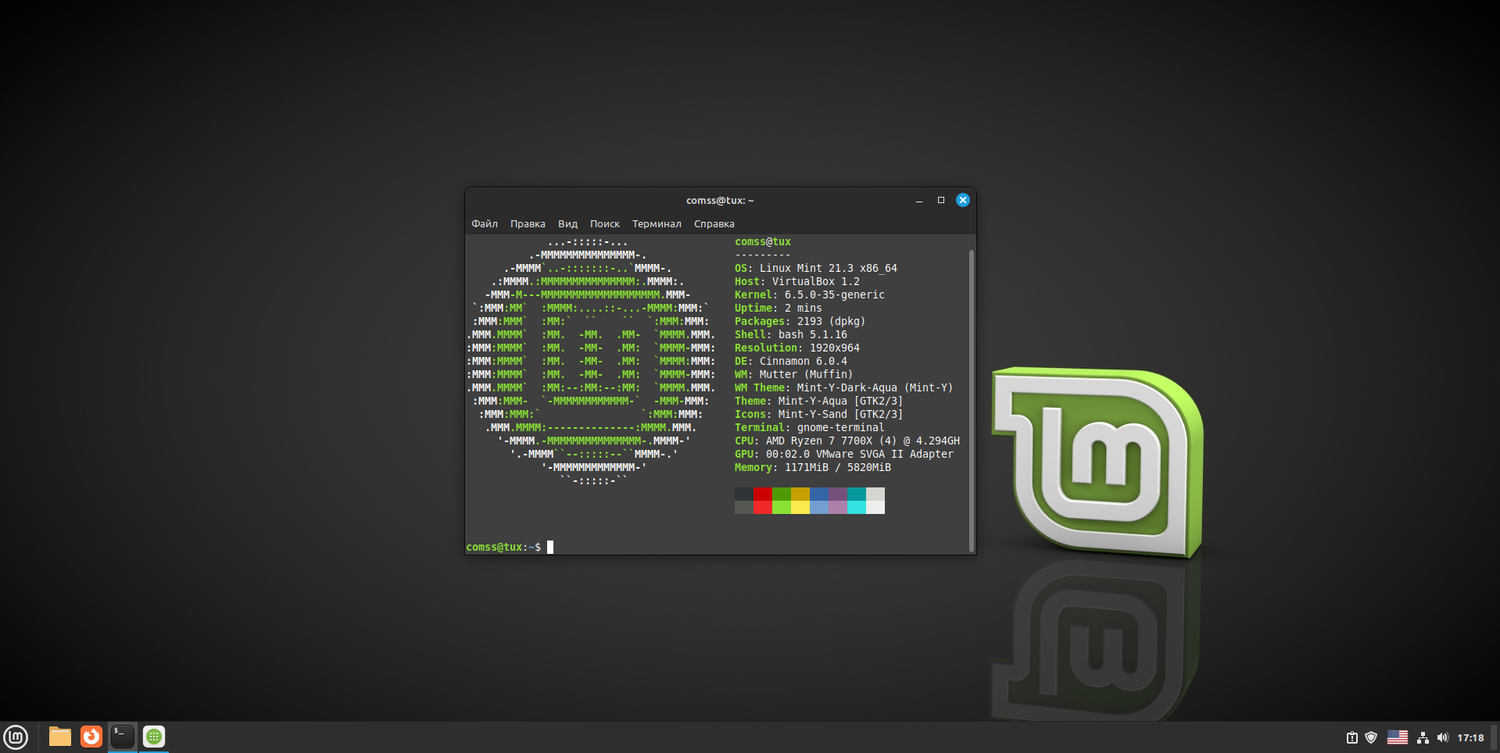Open the shield tray icon
Image resolution: width=1500 pixels, height=753 pixels.
tap(1372, 738)
